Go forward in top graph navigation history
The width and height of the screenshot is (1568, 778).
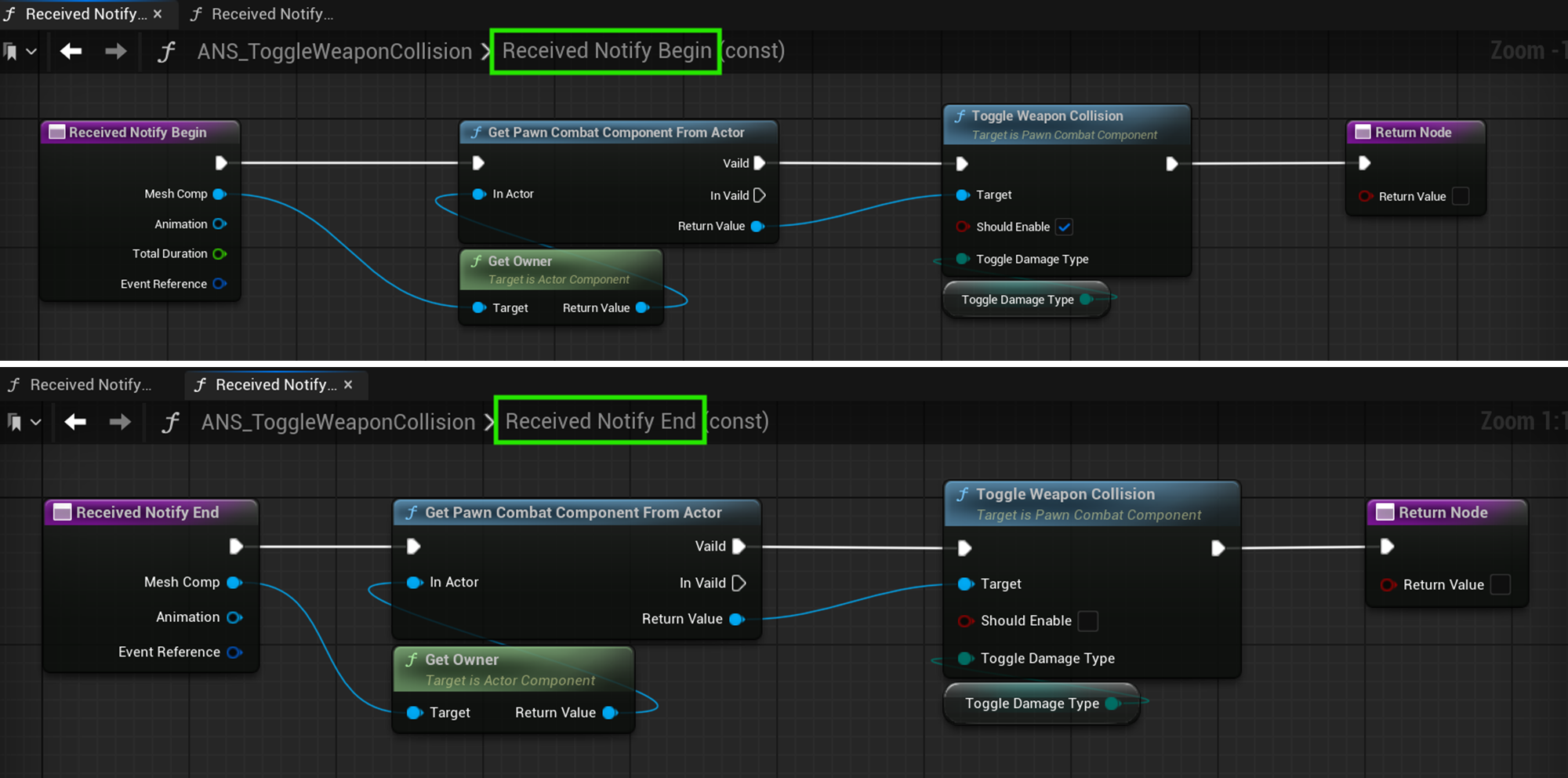[115, 52]
